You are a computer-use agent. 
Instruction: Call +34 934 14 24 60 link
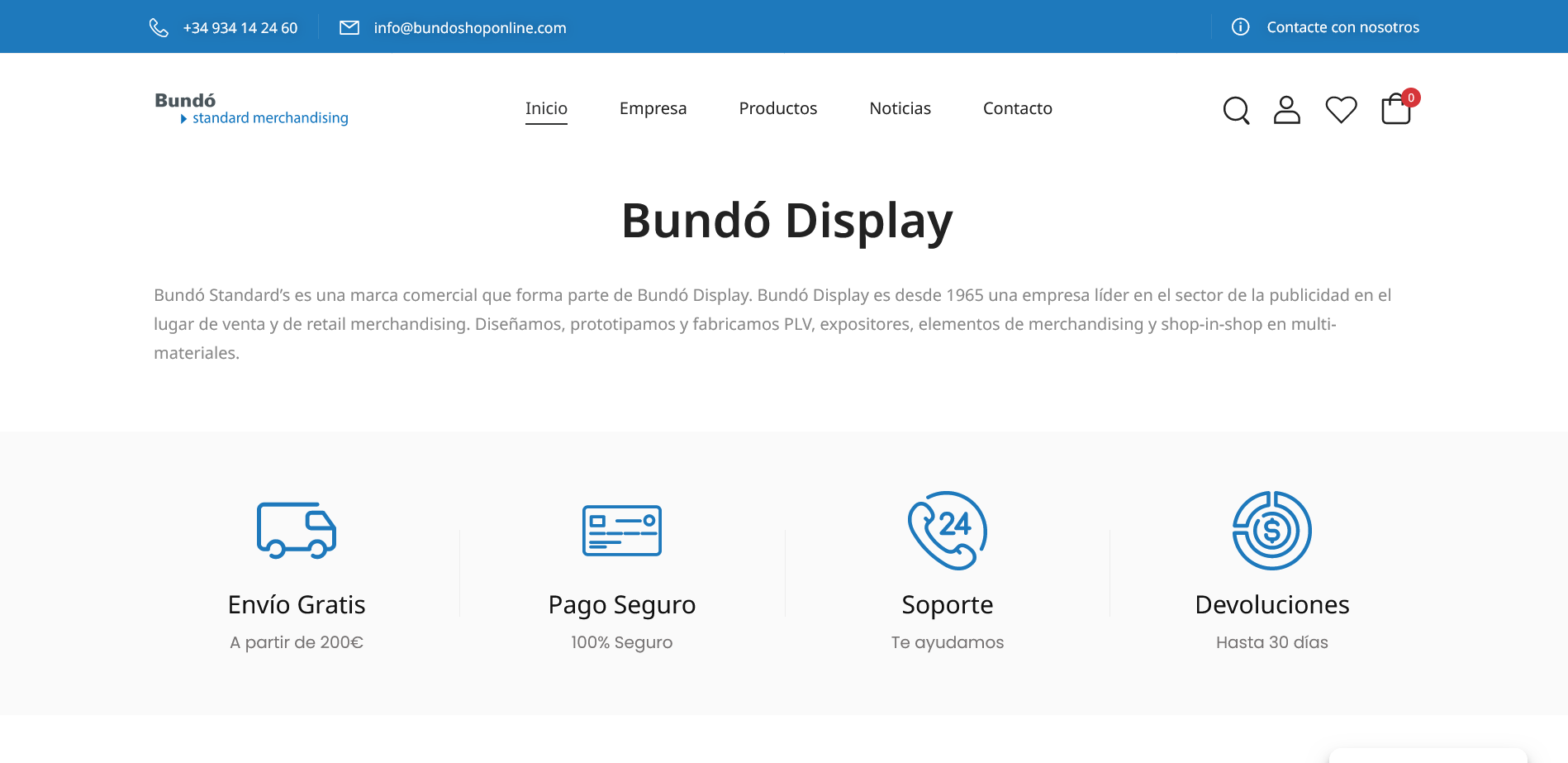coord(240,28)
